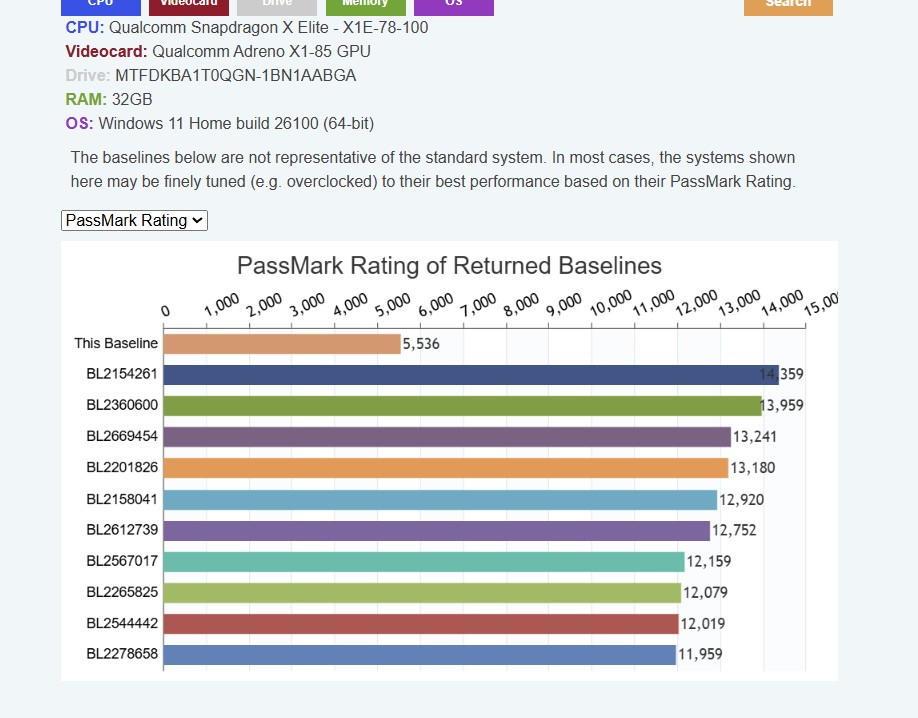Select the BL2612739 violet bar
918x718 pixels.
(437, 531)
